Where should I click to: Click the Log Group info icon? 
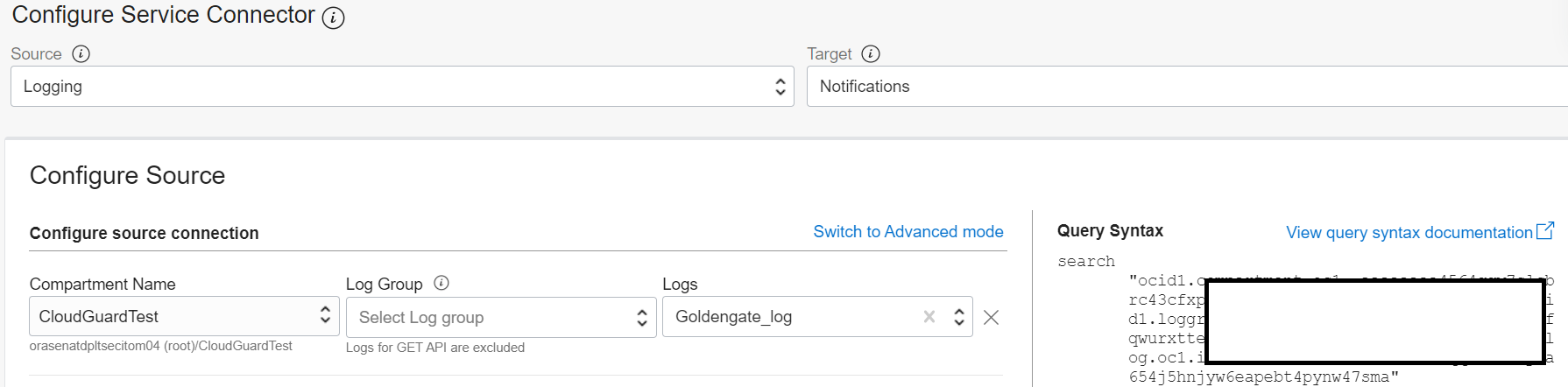click(441, 283)
